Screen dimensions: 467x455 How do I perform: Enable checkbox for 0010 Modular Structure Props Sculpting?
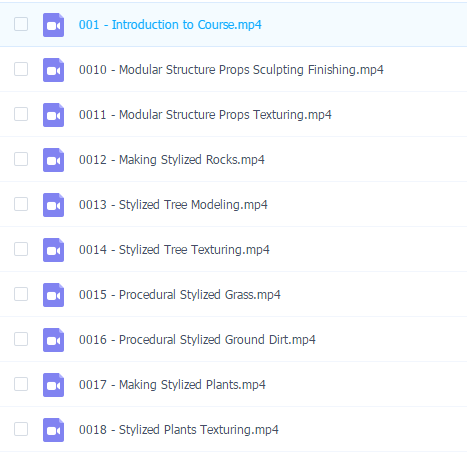pos(21,69)
